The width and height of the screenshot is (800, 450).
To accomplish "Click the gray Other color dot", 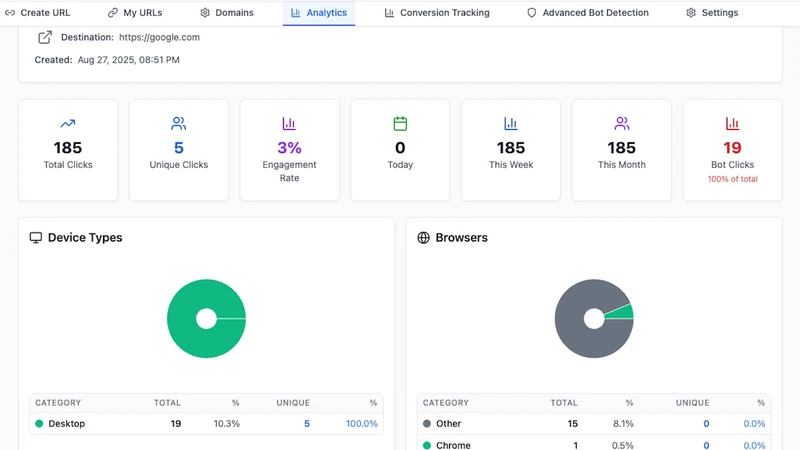I will click(427, 423).
